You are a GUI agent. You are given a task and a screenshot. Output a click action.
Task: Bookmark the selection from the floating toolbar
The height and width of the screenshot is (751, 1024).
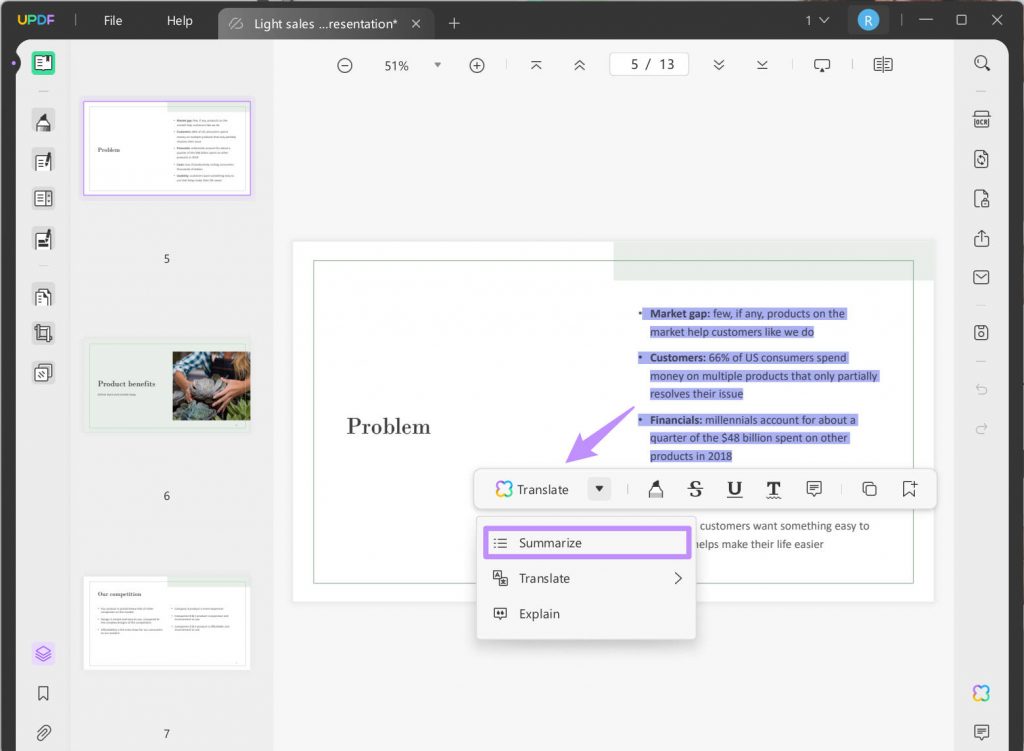pos(909,489)
